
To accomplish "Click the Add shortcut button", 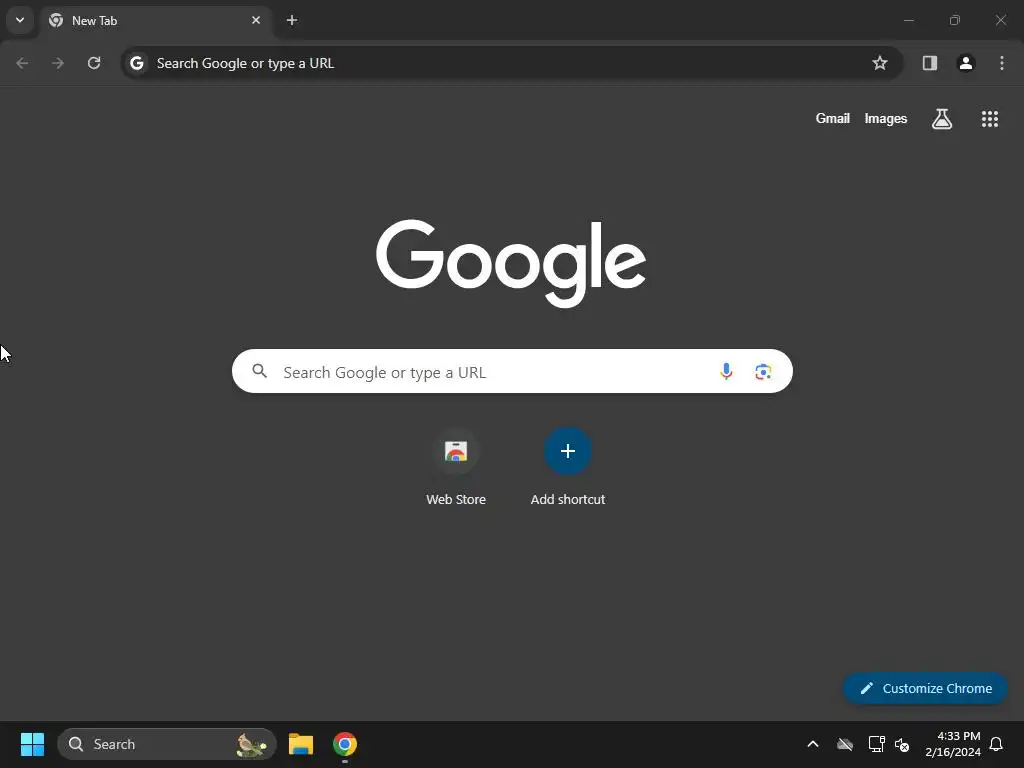I will pyautogui.click(x=568, y=468).
